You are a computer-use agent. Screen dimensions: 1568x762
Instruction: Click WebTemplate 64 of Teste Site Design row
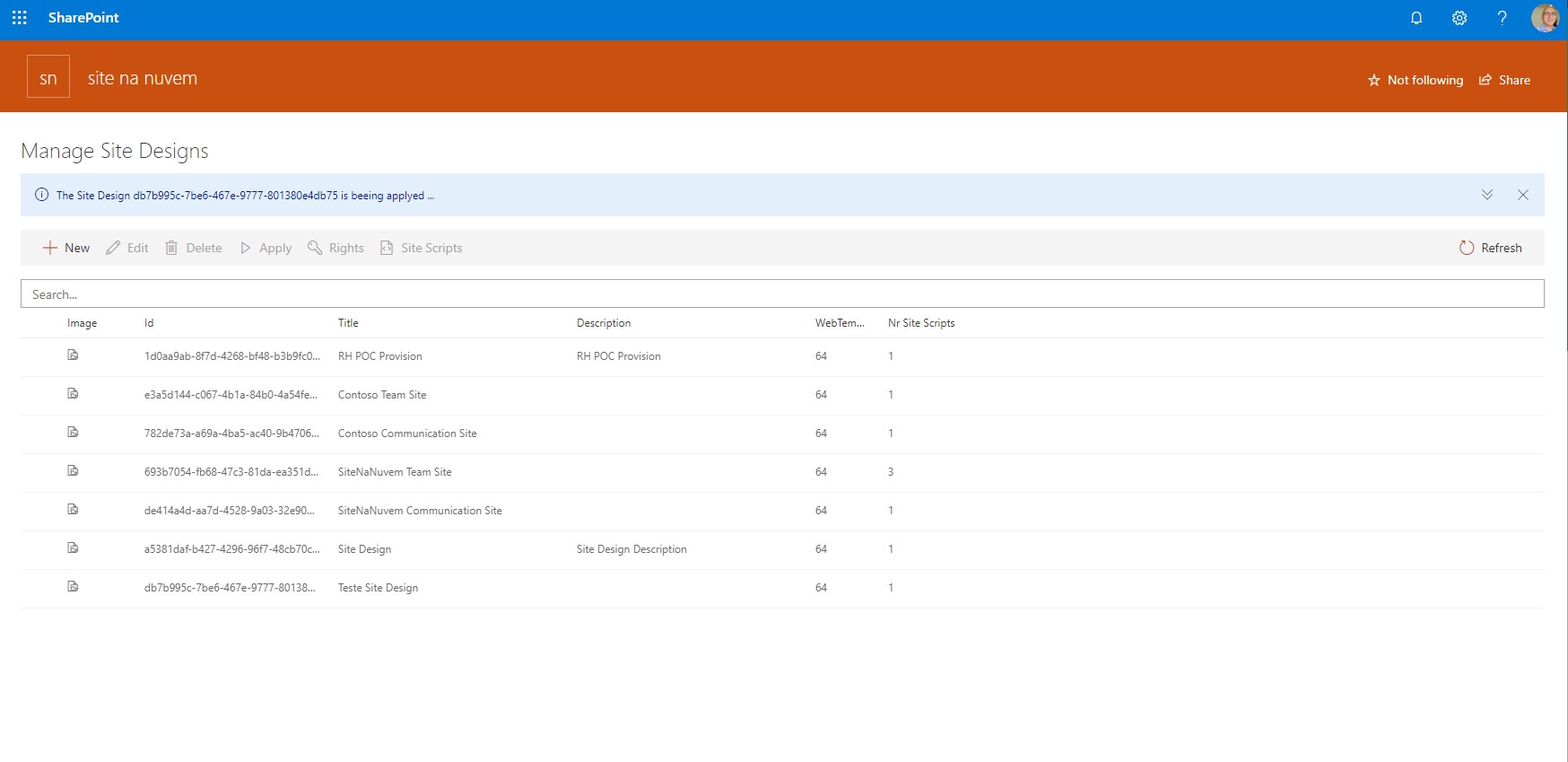pos(821,588)
